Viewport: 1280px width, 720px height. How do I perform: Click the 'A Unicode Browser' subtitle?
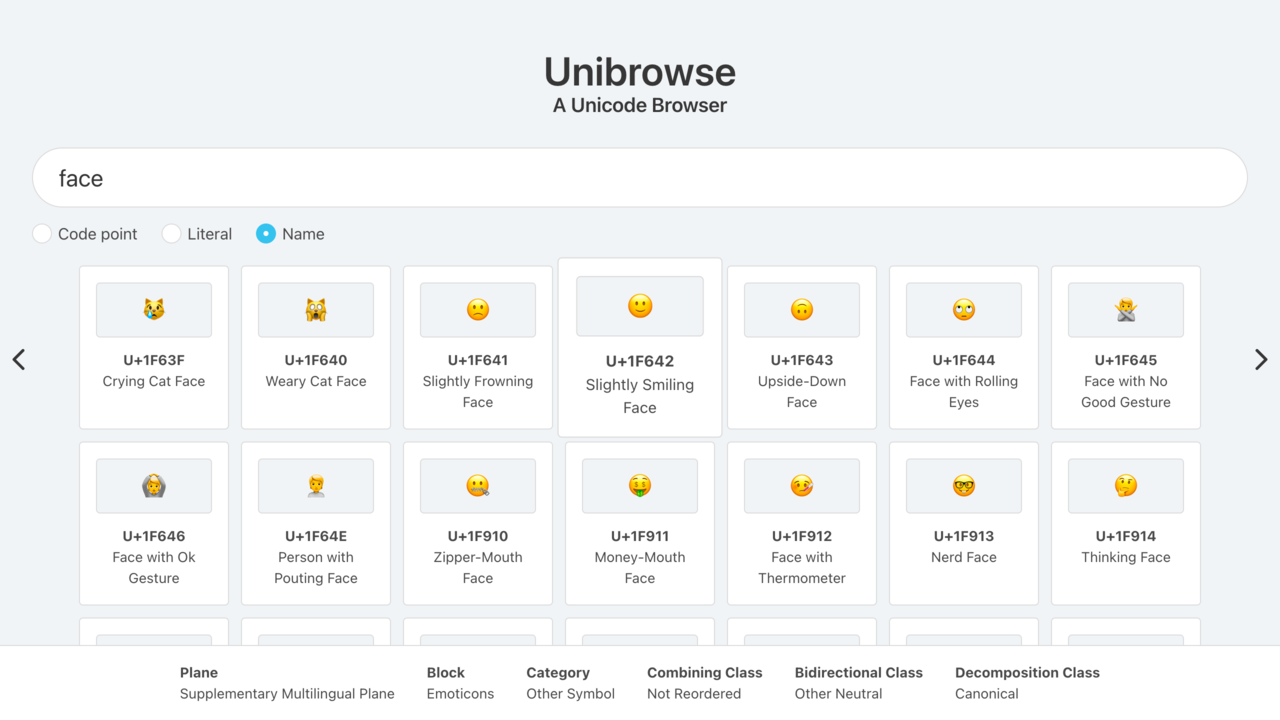pos(640,105)
